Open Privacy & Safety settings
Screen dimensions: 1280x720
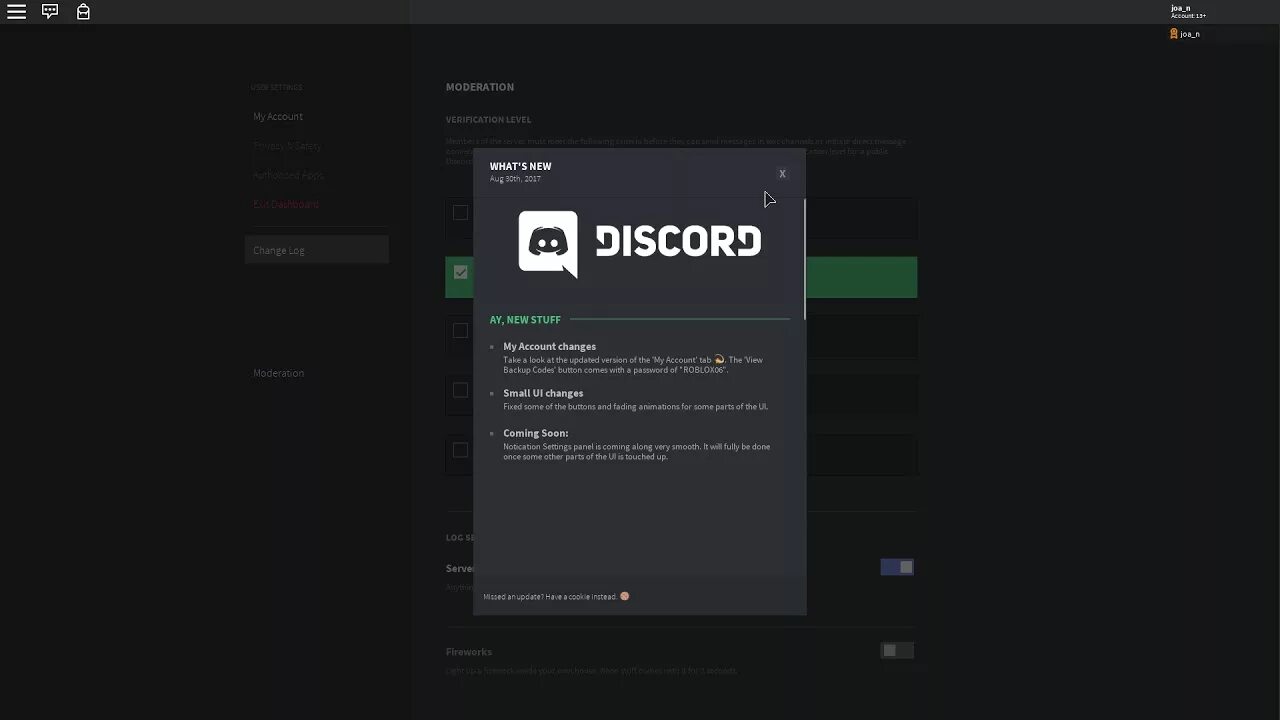point(287,146)
